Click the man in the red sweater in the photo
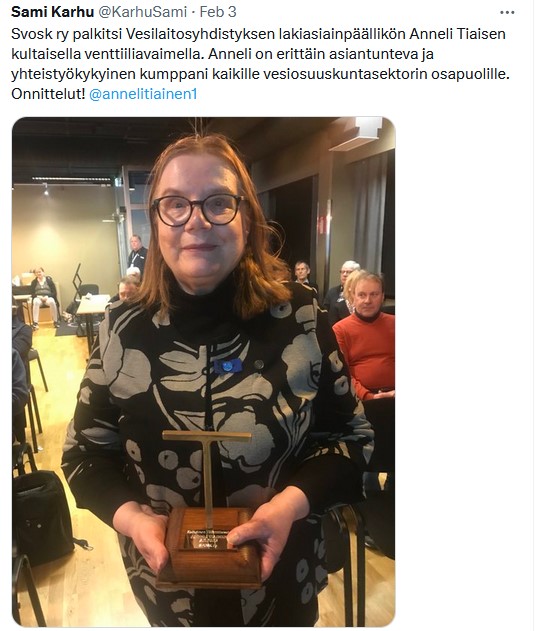The width and height of the screenshot is (544, 631). (365, 338)
